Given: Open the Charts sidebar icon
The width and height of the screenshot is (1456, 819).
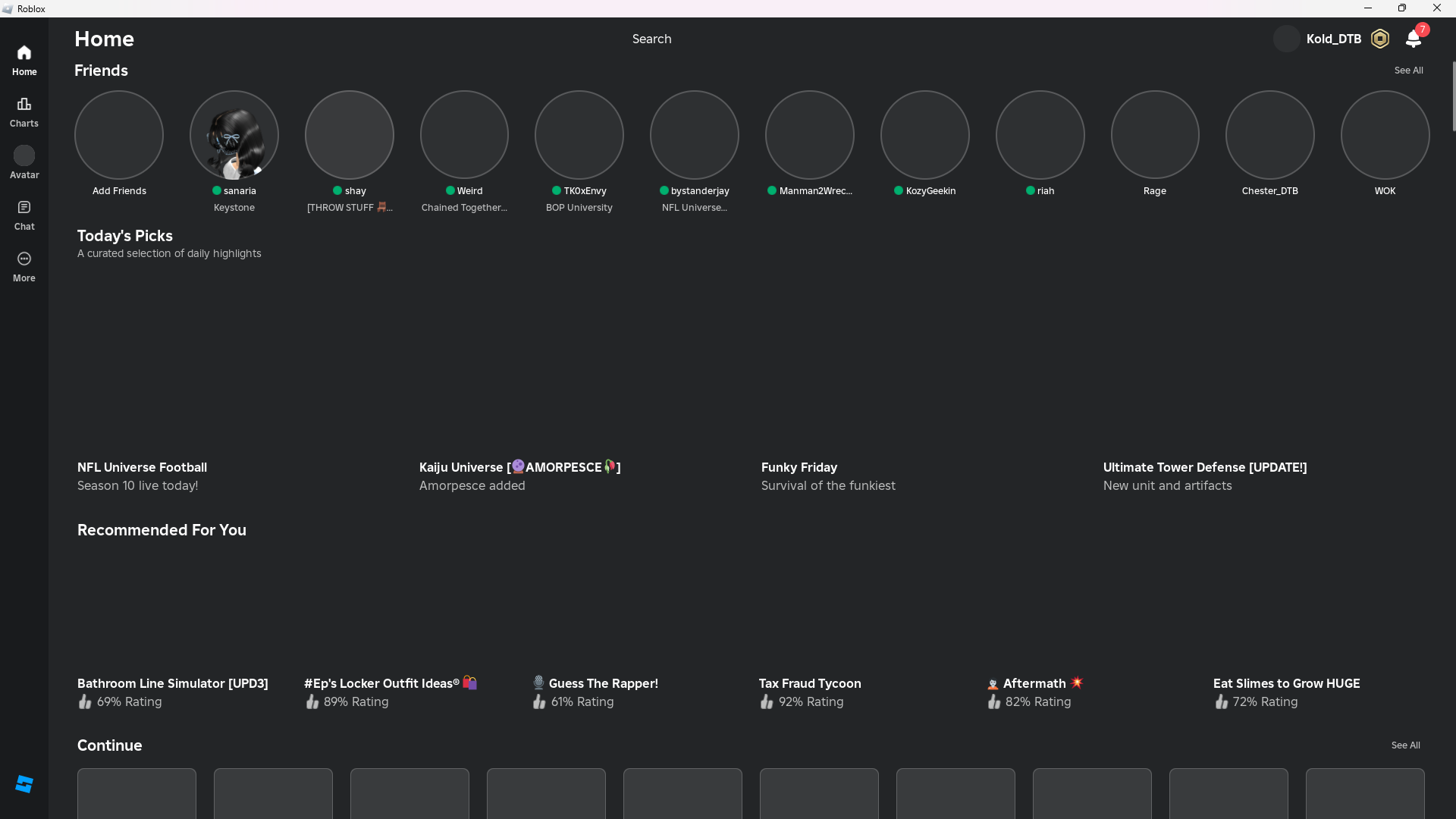Looking at the screenshot, I should pyautogui.click(x=24, y=104).
